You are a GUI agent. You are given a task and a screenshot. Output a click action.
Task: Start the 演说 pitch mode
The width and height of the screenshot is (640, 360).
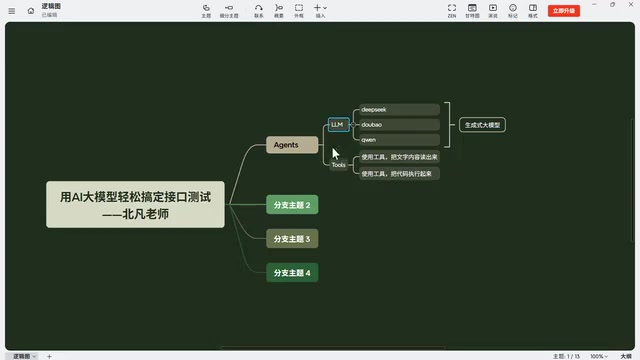tap(493, 11)
